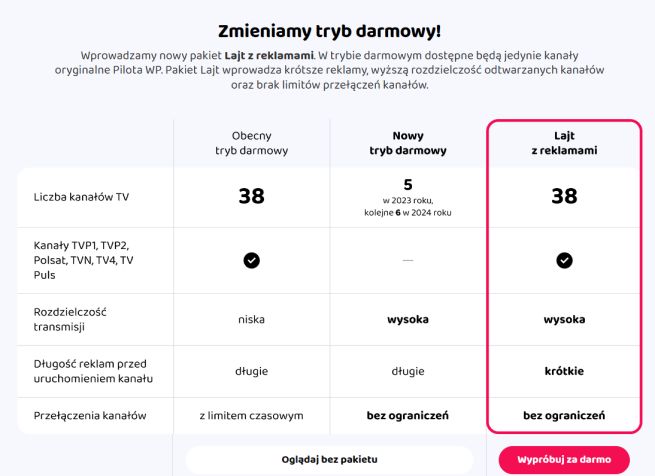
Task: Click the "krótkie" ad length cell
Action: (x=564, y=371)
